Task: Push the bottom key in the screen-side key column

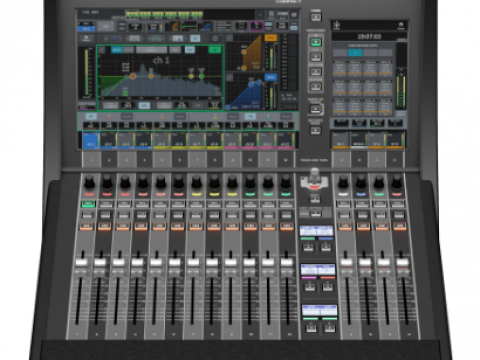Action: pos(316,130)
